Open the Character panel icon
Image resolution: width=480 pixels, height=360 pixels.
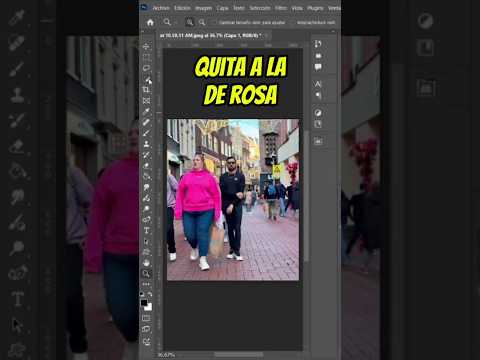point(318,84)
